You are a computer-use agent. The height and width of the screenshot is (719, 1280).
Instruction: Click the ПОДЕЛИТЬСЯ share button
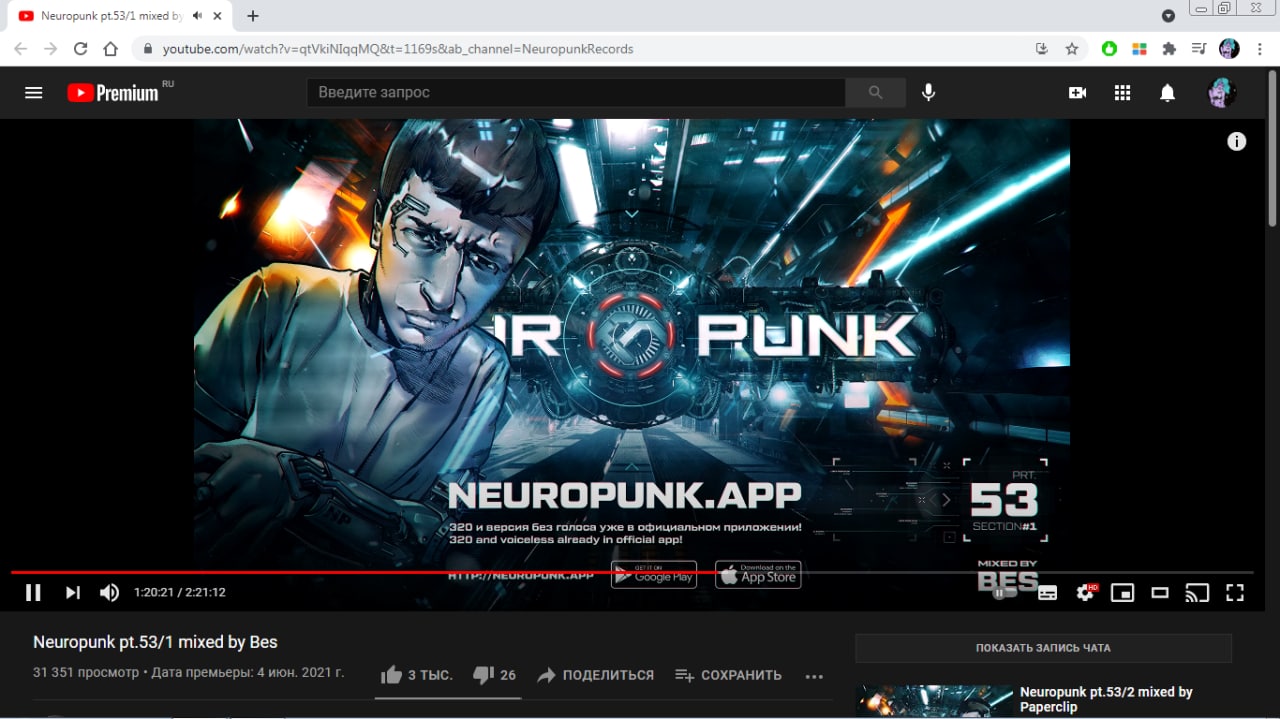595,675
